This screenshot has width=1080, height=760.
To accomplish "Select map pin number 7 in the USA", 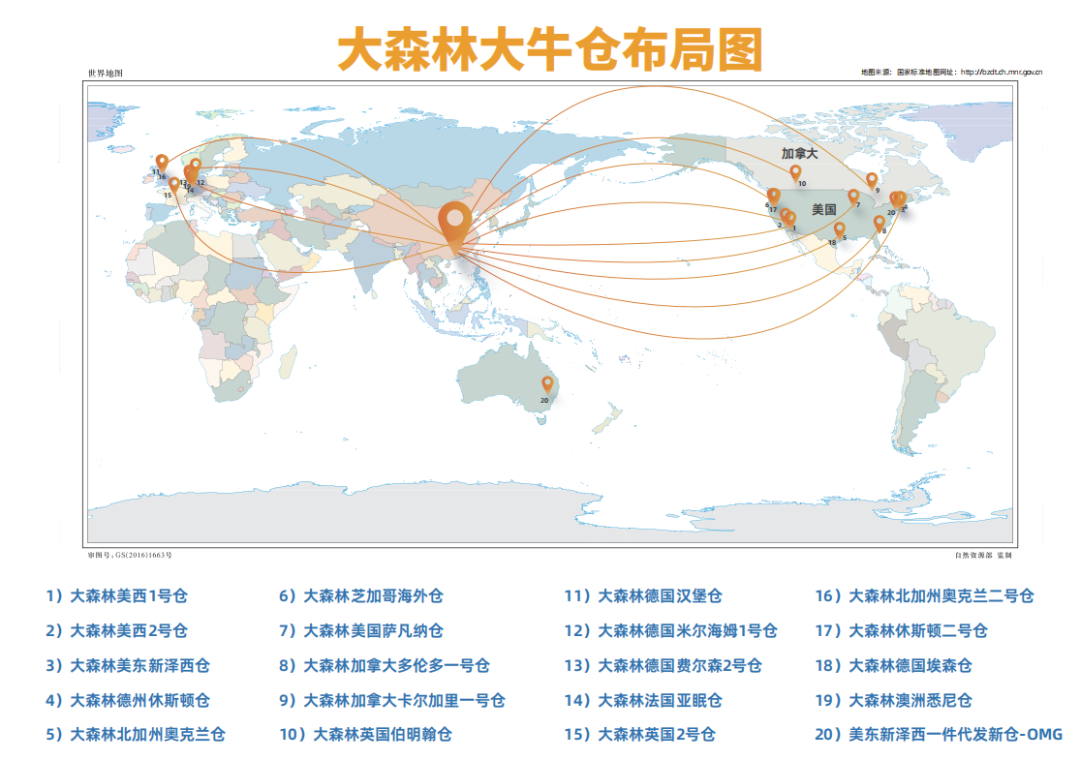I will pyautogui.click(x=853, y=196).
